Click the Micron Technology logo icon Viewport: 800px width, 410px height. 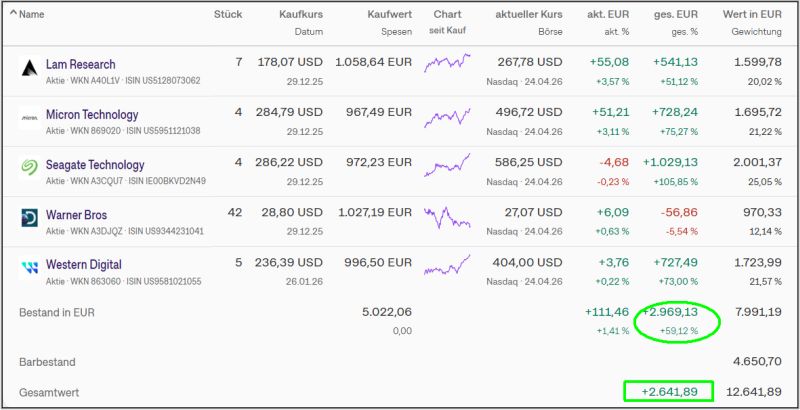[29, 120]
